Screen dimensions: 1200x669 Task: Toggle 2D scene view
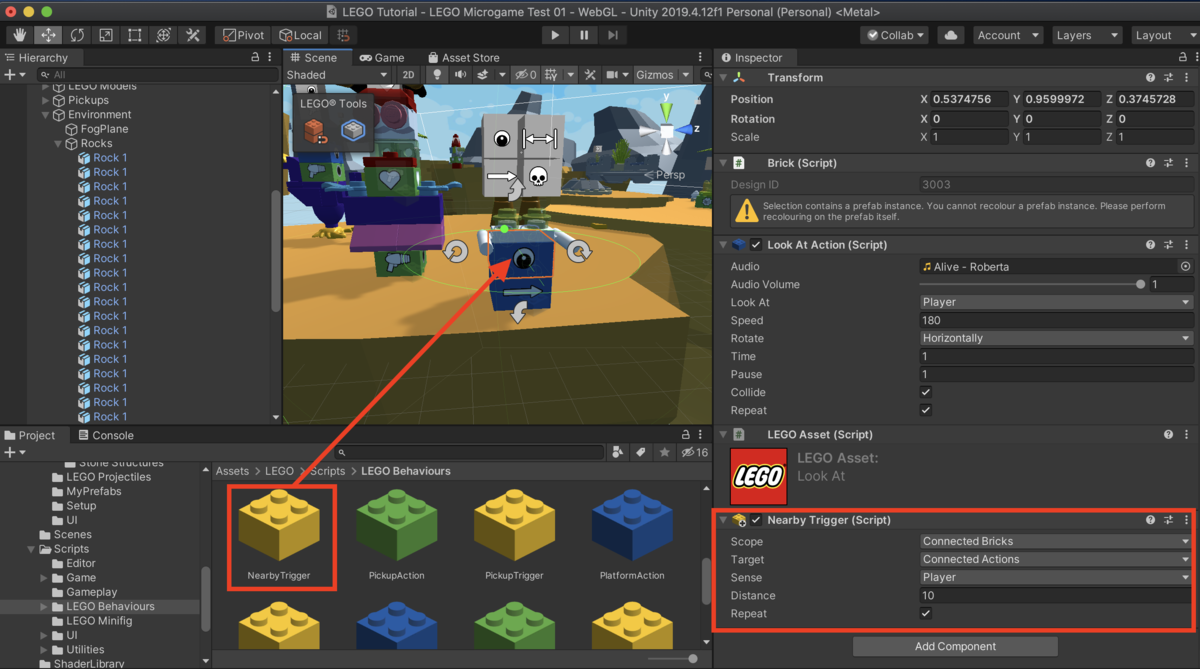coord(408,75)
